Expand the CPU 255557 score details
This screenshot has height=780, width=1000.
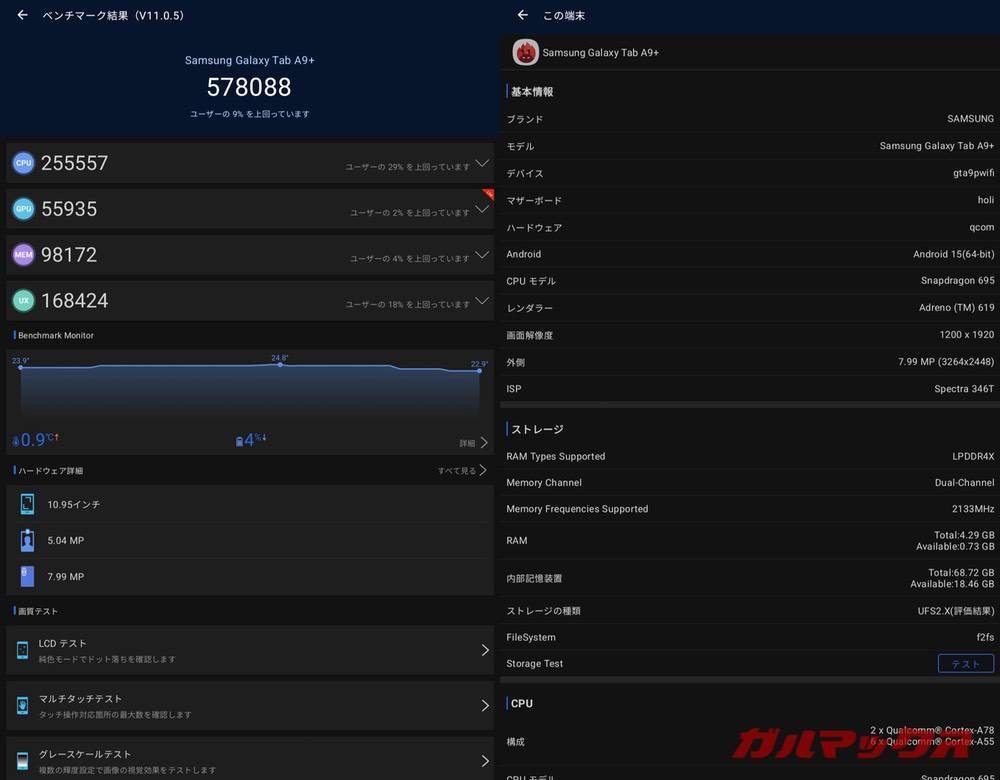[482, 163]
